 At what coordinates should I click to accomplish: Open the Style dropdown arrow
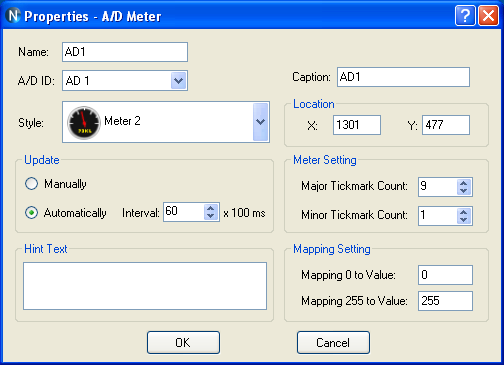[x=260, y=122]
